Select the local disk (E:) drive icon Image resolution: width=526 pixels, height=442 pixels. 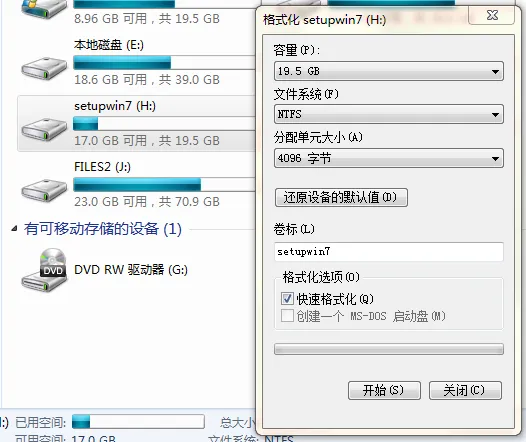click(x=44, y=69)
